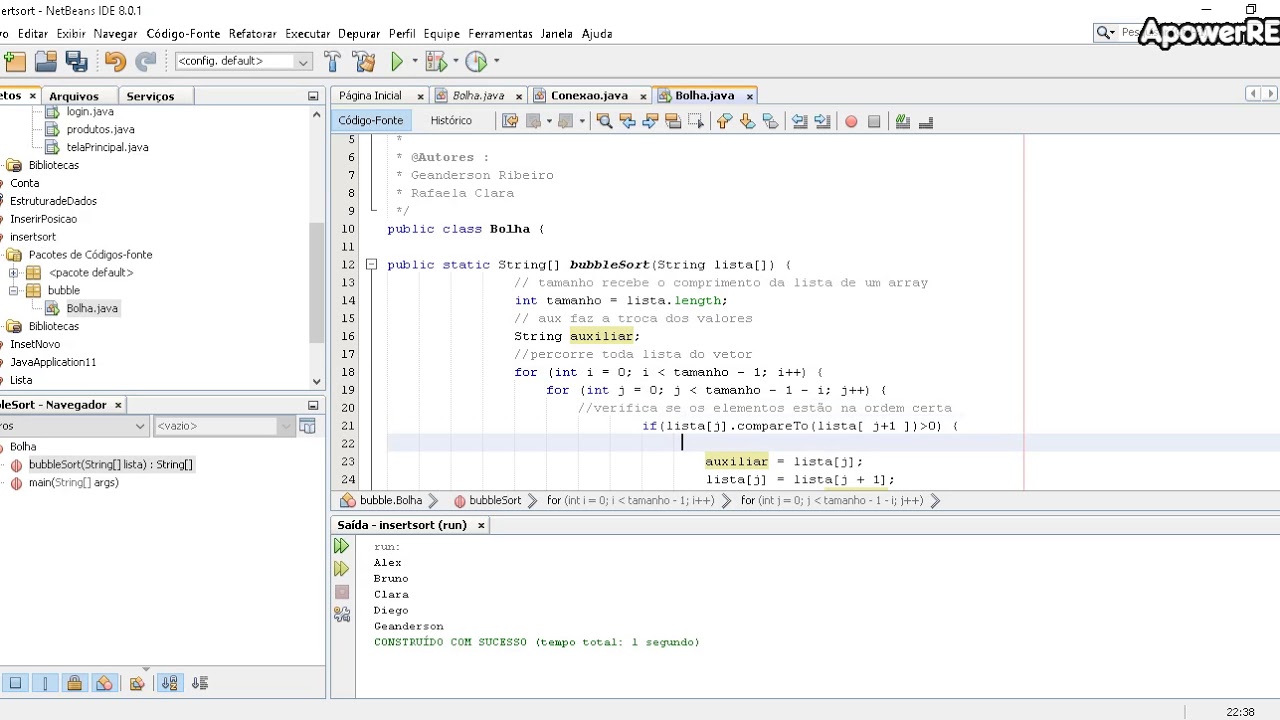
Task: Select Código-Fonte view button
Action: click(370, 121)
